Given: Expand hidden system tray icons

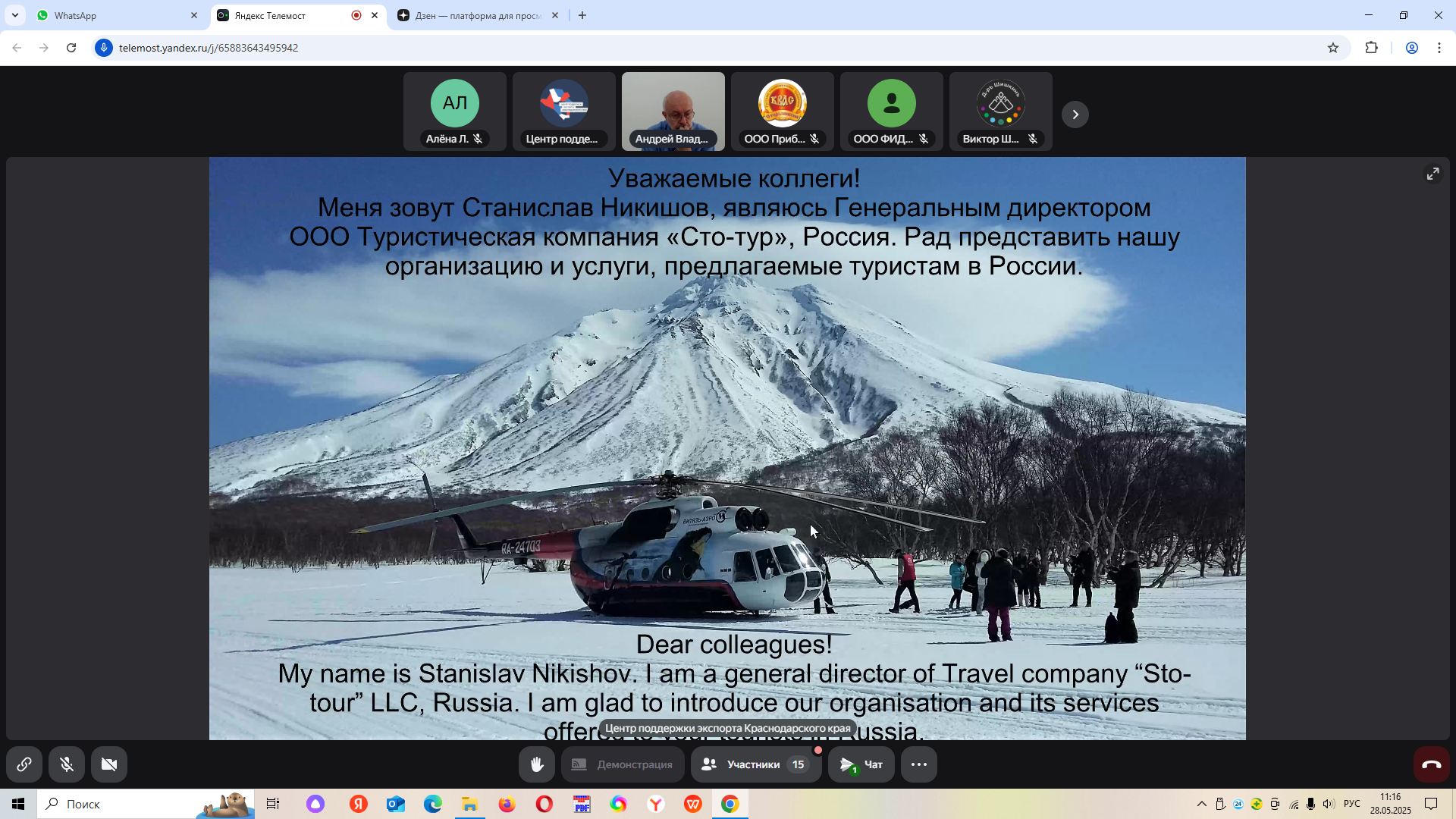Looking at the screenshot, I should pyautogui.click(x=1201, y=804).
